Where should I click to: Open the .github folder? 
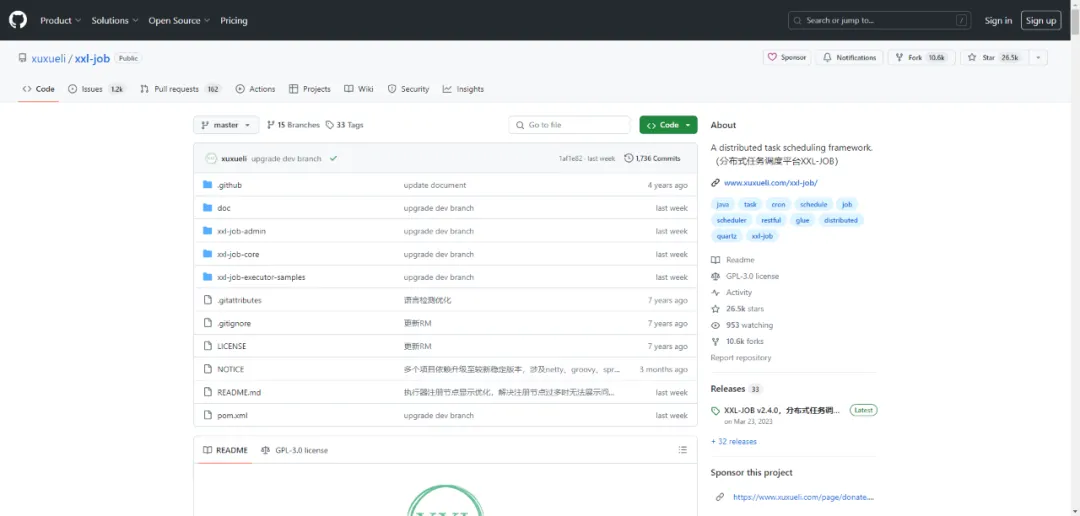click(229, 185)
